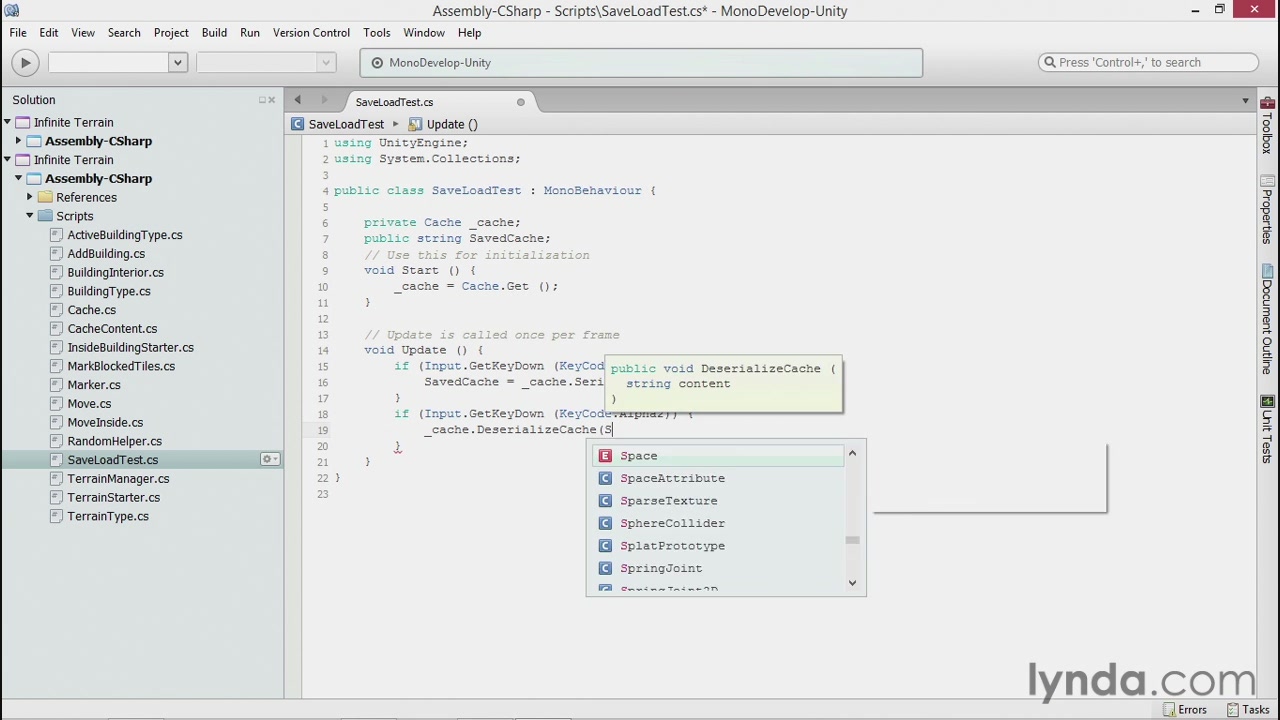Viewport: 1280px width, 720px height.
Task: Click the TerrainStarter.cs file icon
Action: click(56, 498)
